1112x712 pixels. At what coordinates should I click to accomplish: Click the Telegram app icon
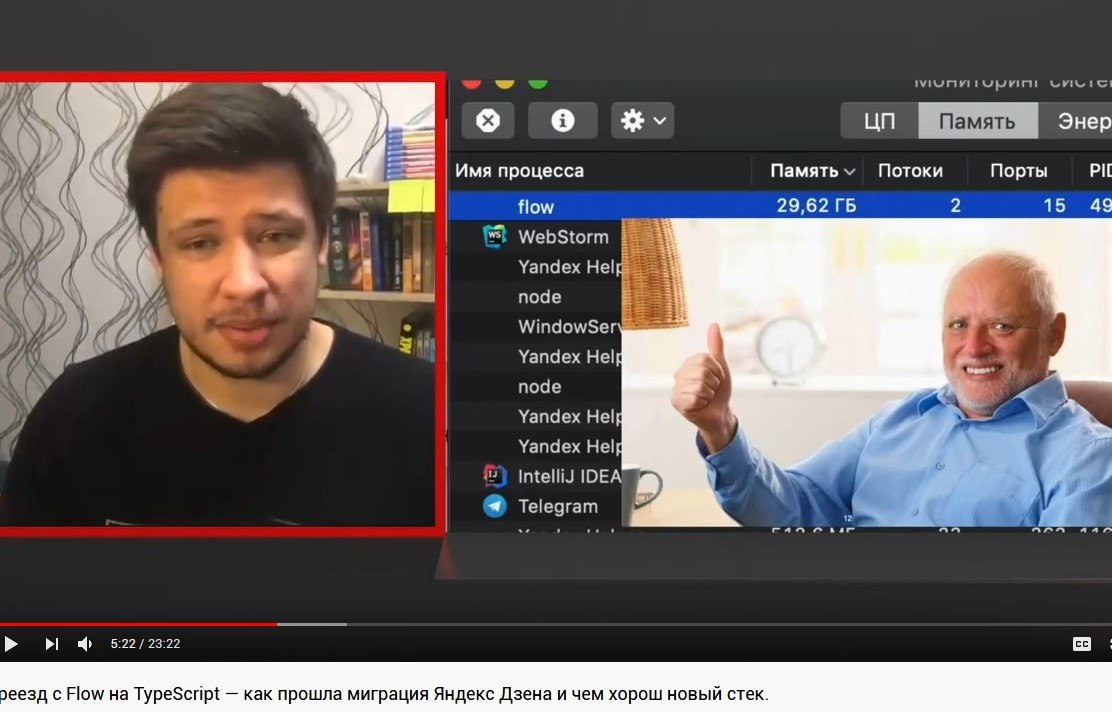tap(494, 506)
